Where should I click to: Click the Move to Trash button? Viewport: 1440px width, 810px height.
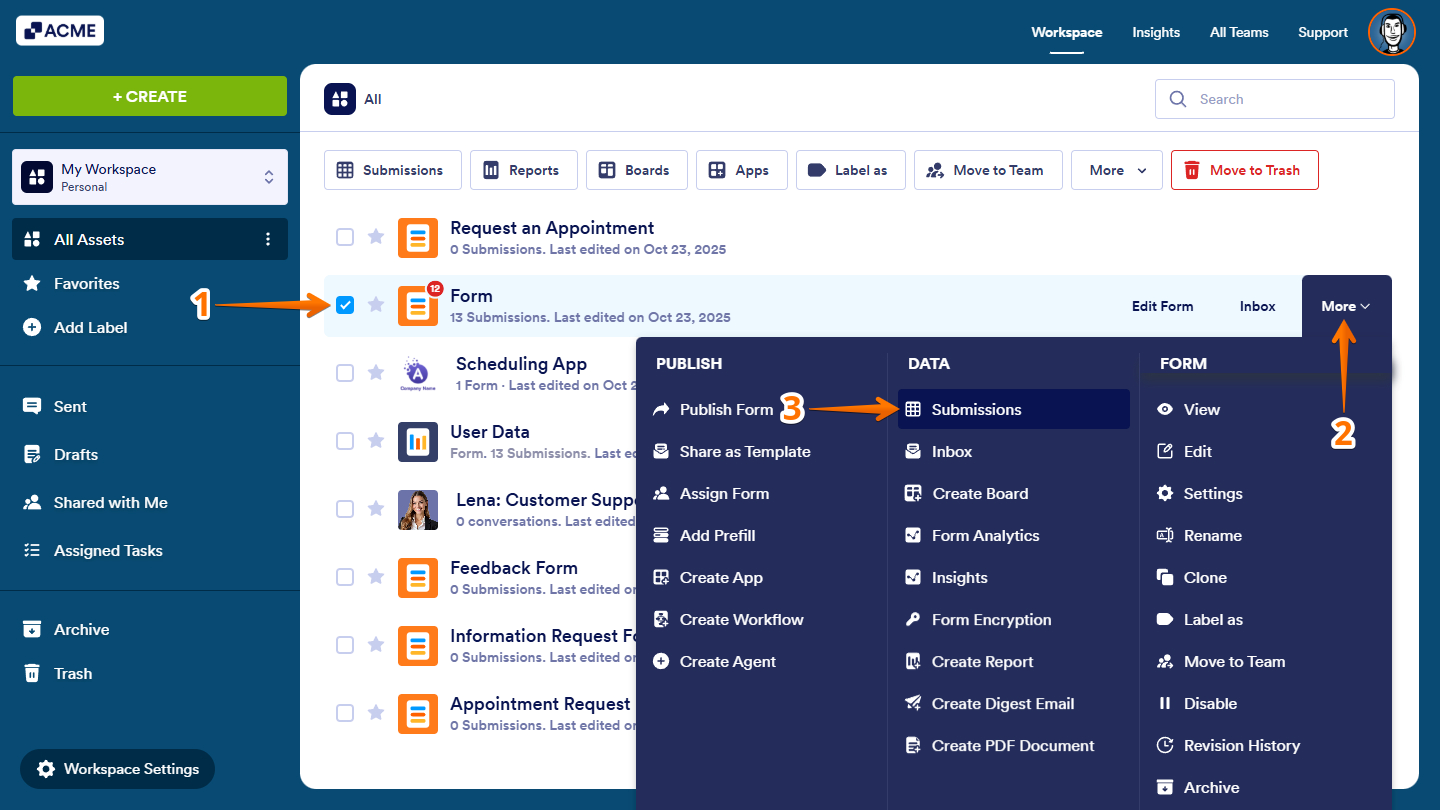(x=1245, y=170)
